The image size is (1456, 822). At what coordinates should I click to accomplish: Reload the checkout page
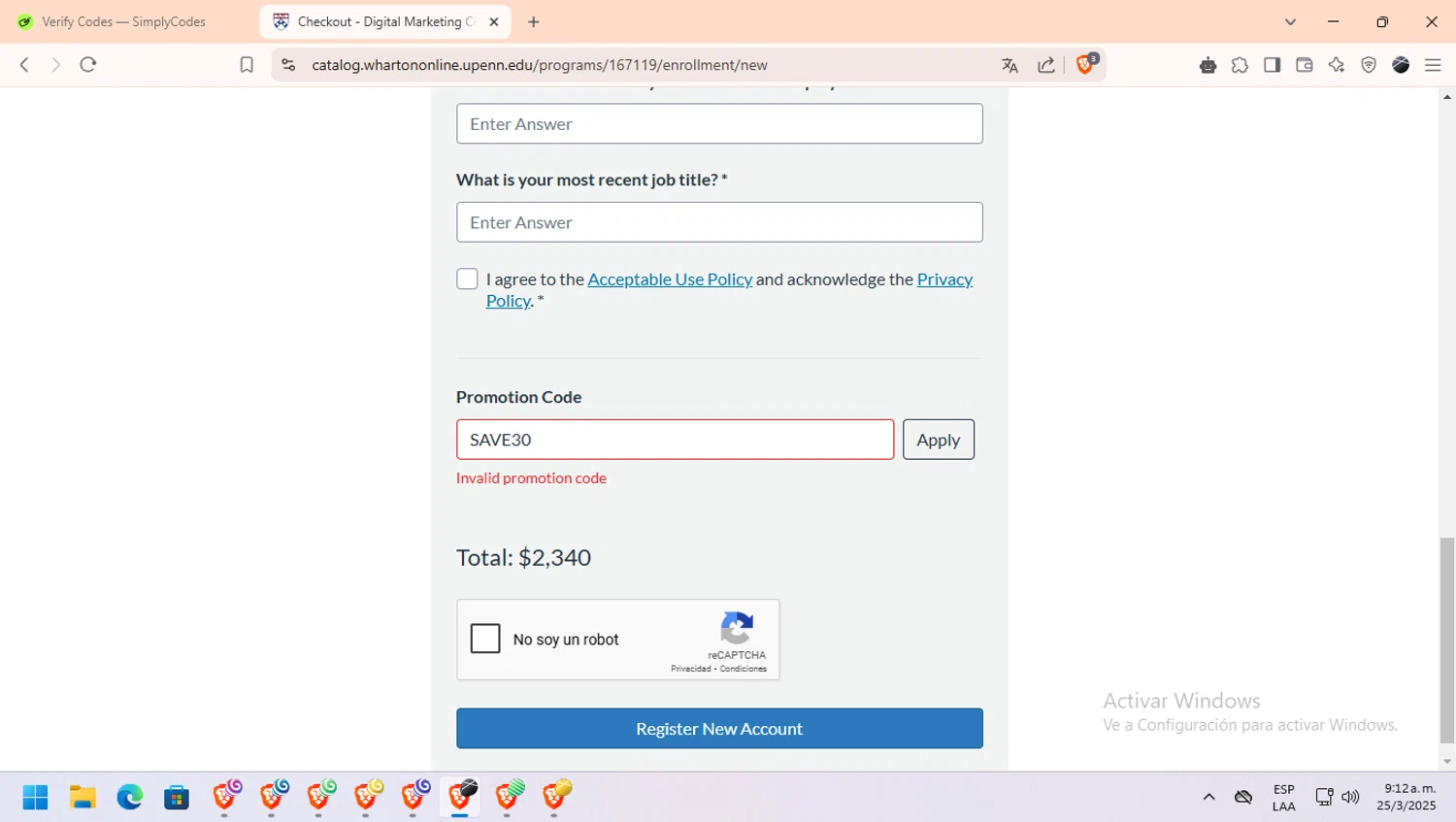click(88, 65)
